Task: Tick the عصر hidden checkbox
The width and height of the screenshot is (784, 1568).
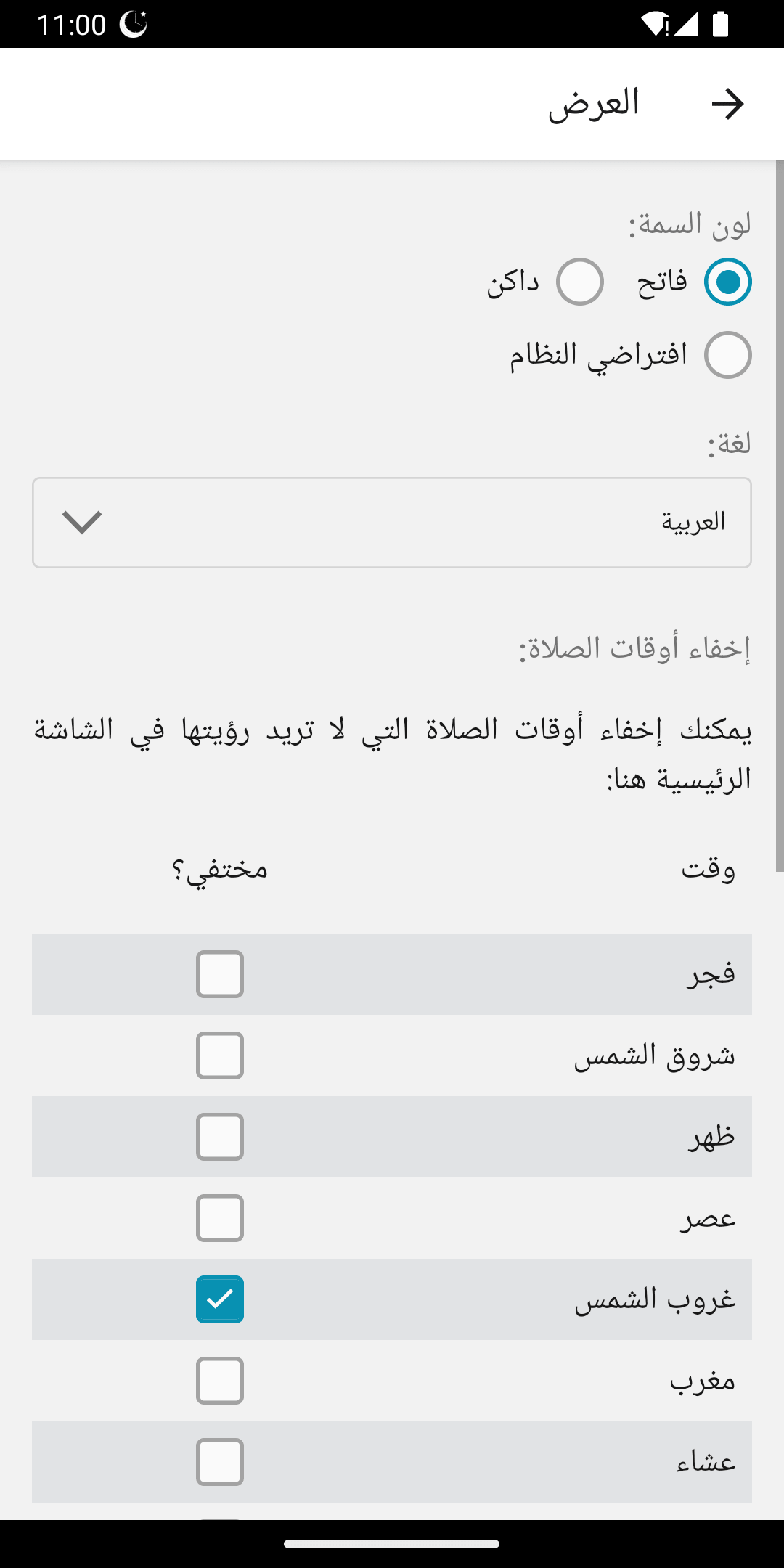Action: 220,1218
